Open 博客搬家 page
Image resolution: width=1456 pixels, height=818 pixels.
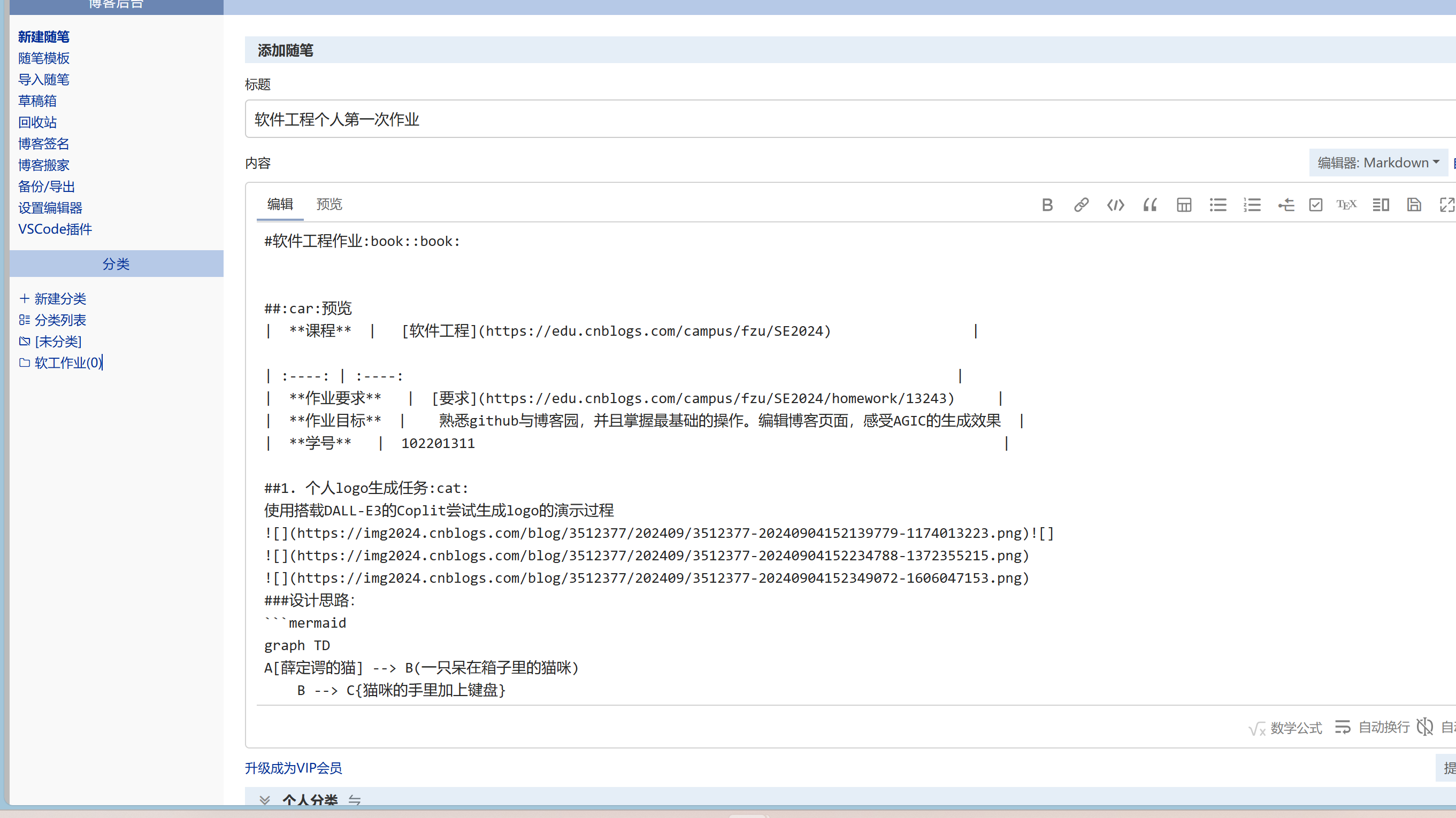tap(43, 165)
